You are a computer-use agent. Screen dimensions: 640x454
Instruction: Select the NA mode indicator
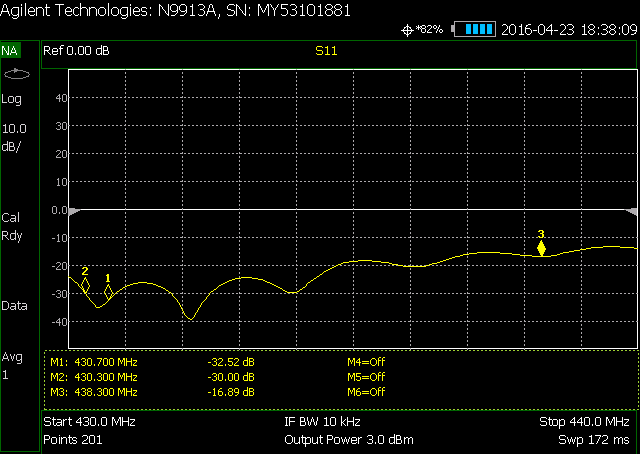(10, 50)
